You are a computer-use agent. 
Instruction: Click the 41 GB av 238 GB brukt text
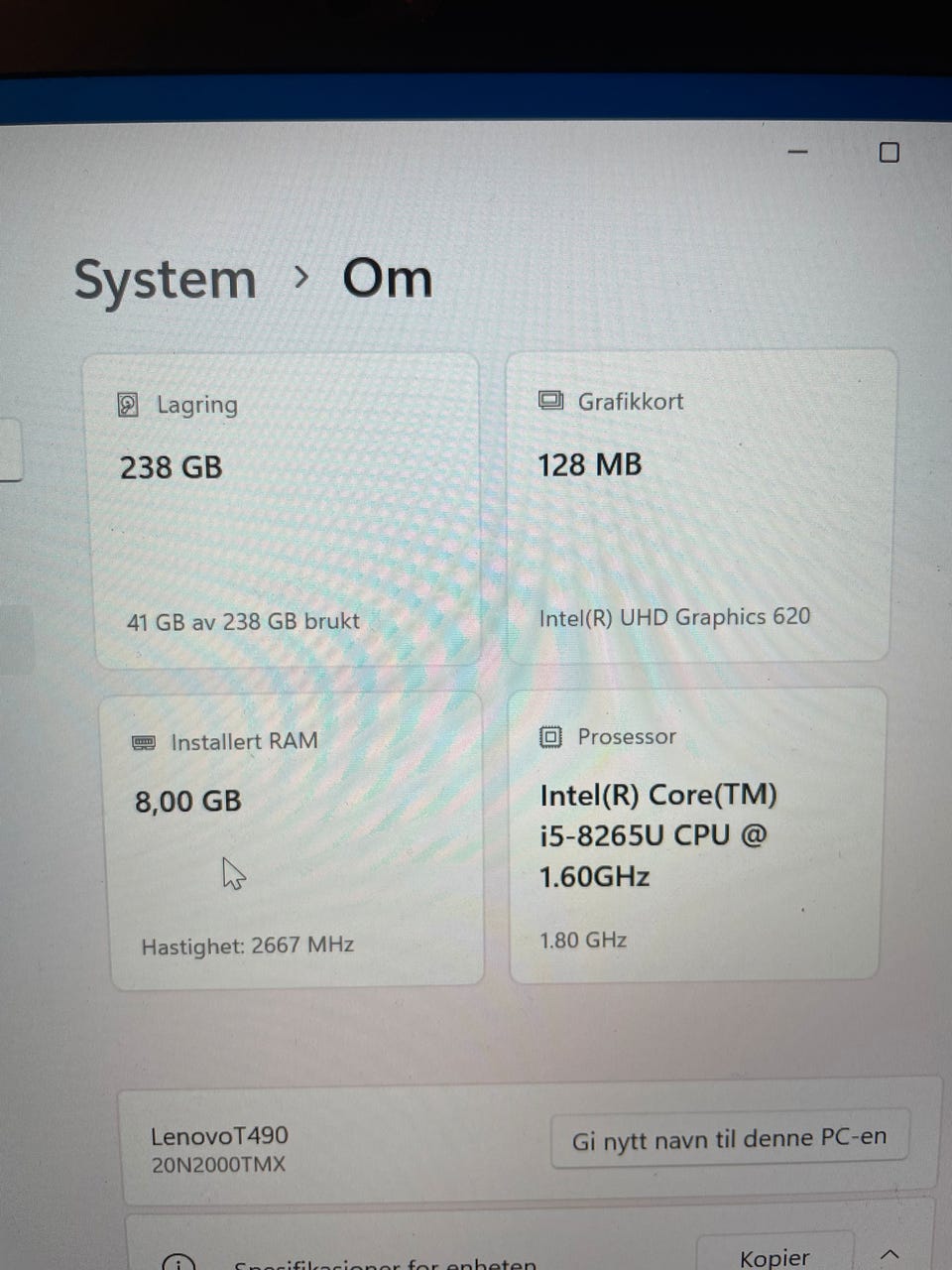coord(243,622)
